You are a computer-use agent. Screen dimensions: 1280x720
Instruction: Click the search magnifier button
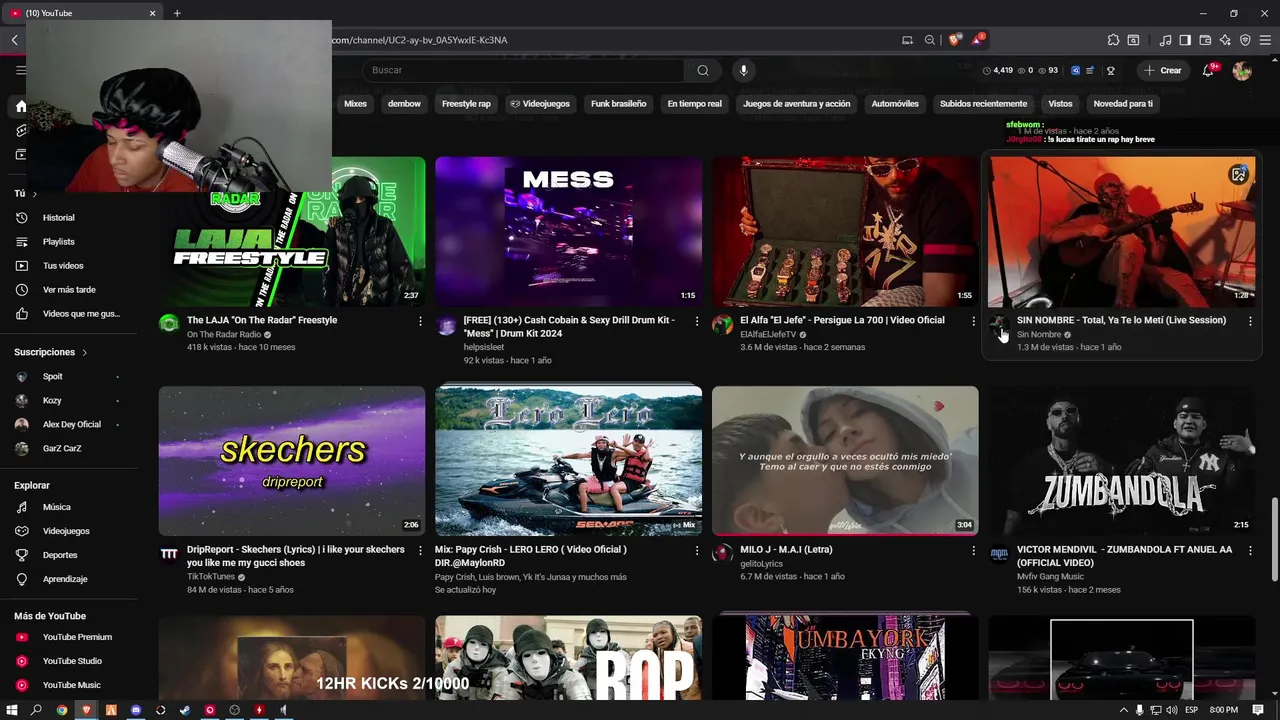click(703, 70)
